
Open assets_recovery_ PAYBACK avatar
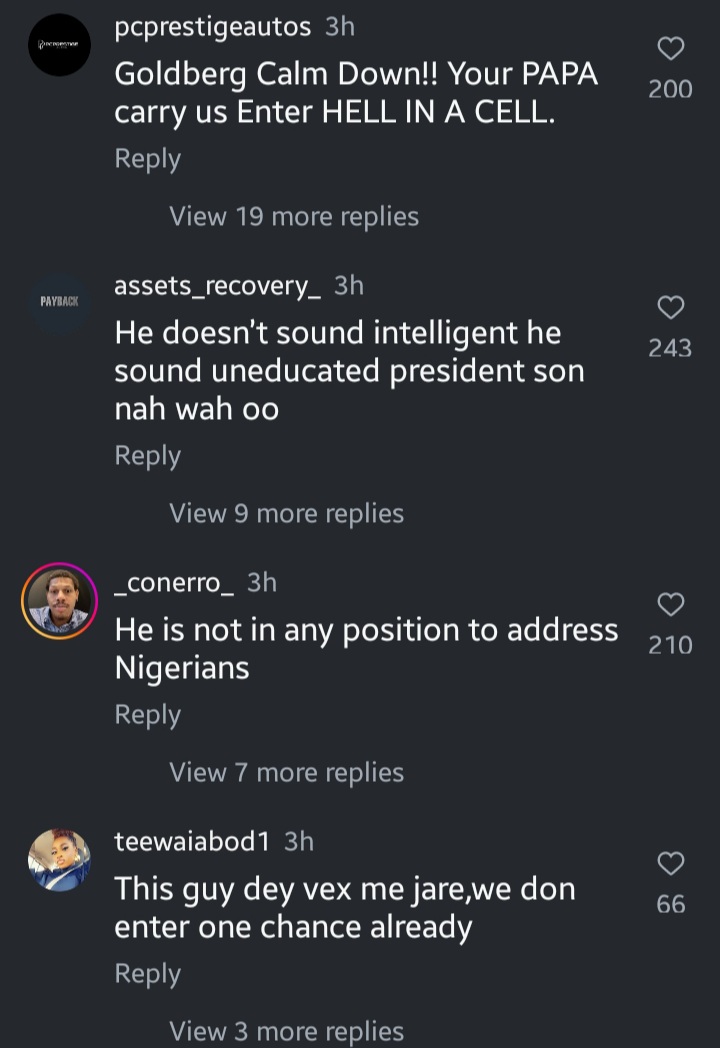coord(60,302)
